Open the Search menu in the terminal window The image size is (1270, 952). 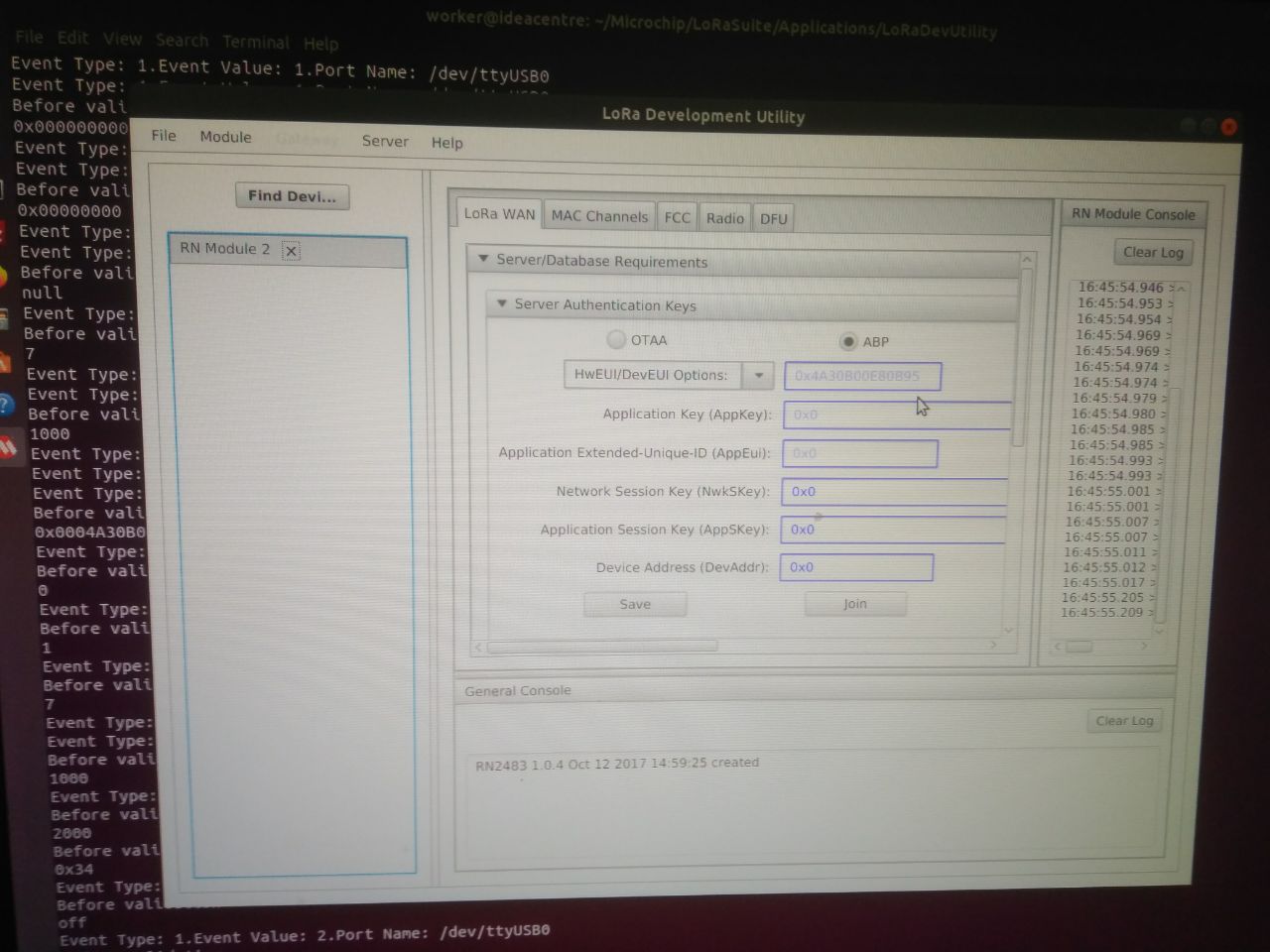coord(182,40)
